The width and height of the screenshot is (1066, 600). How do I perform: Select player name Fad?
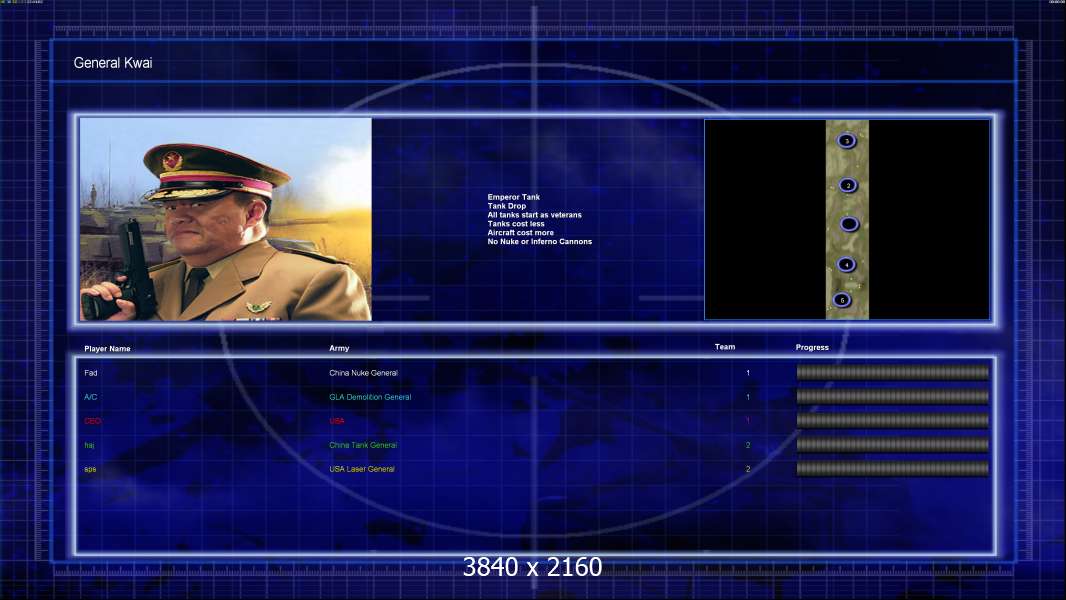tap(91, 373)
